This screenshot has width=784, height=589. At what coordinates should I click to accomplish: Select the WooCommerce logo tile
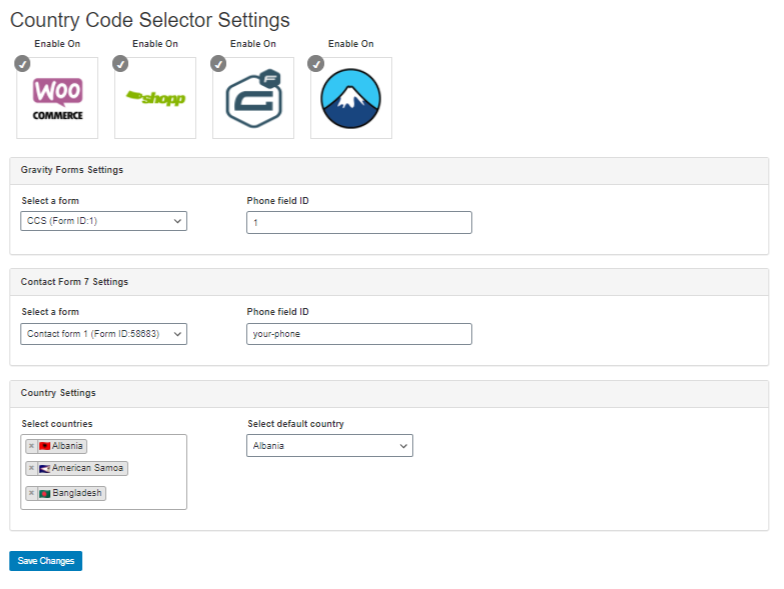click(x=57, y=98)
